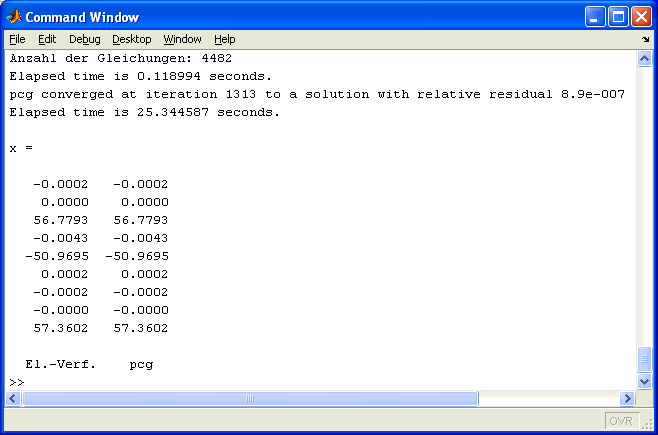Image resolution: width=658 pixels, height=435 pixels.
Task: Click the horizontal scrollbar right arrow
Action: pyautogui.click(x=629, y=398)
